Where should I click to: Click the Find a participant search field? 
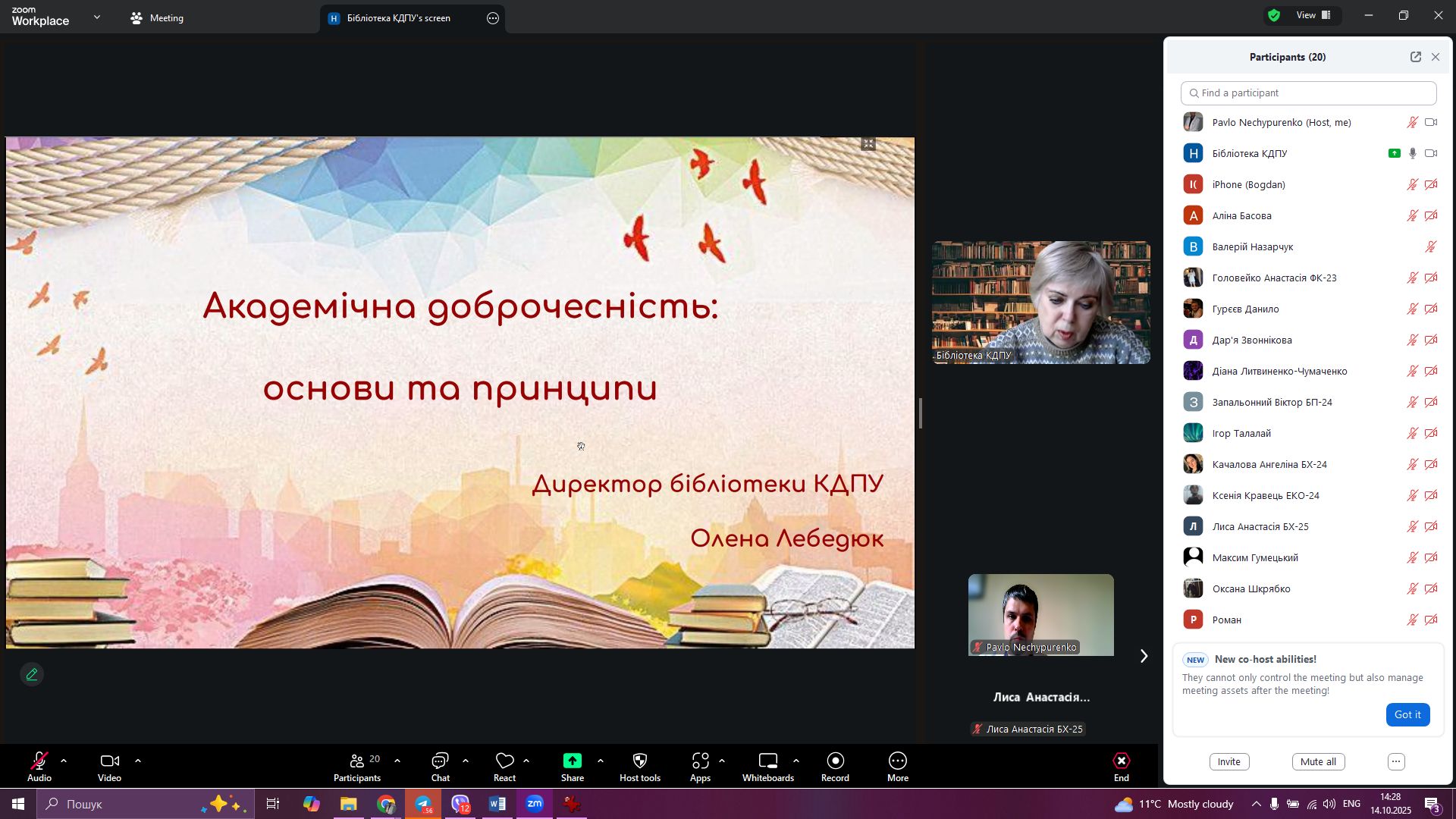point(1308,93)
